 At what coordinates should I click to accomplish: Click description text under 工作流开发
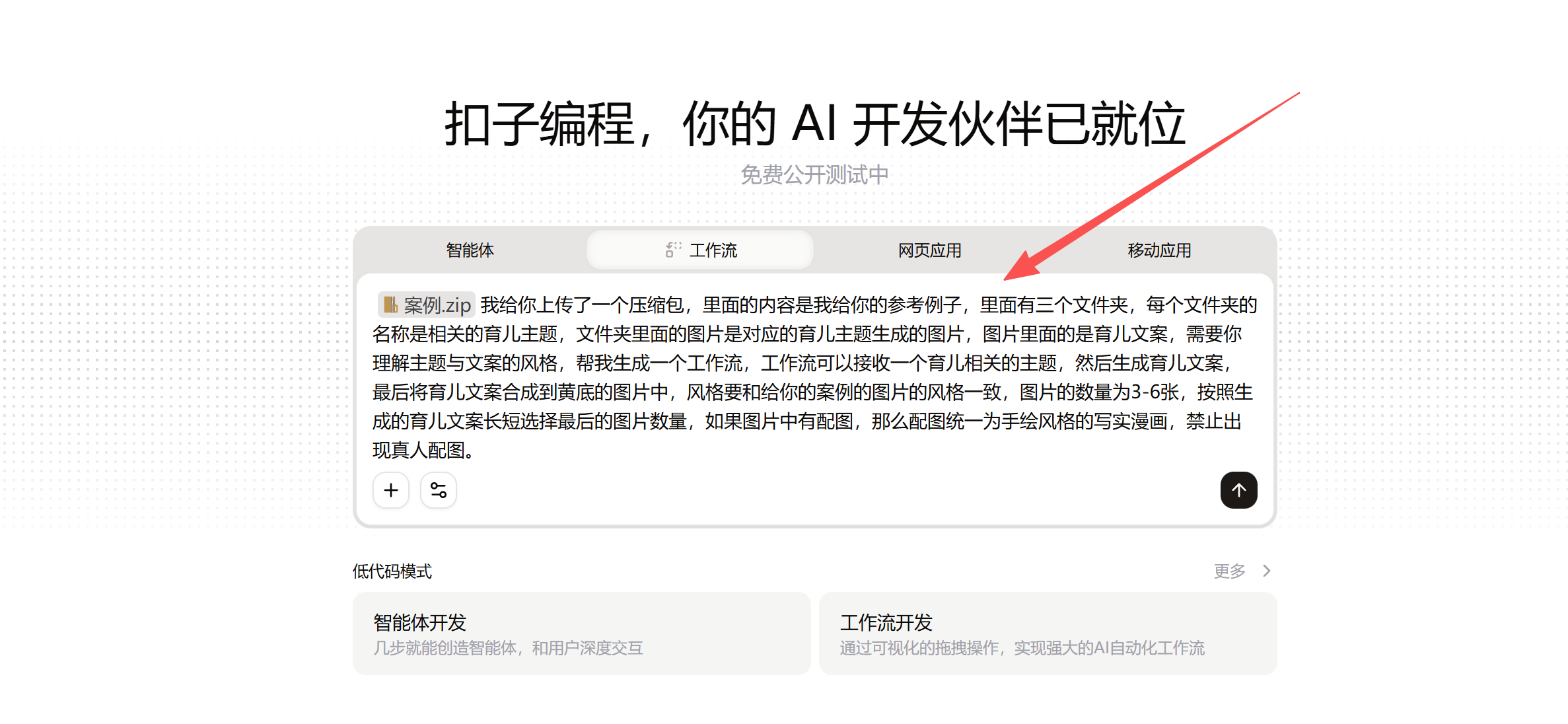pos(1022,648)
